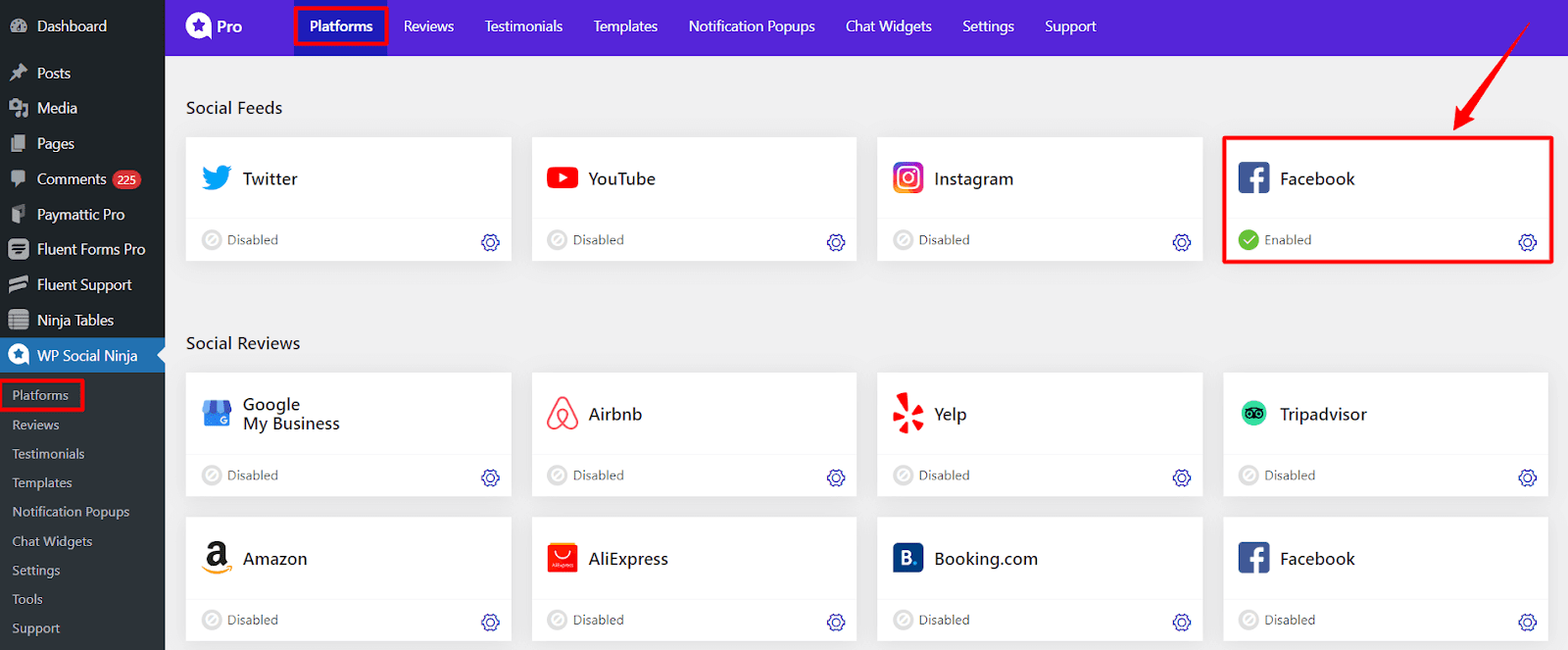Viewport: 1568px width, 650px height.
Task: Open the Settings top tab
Action: tap(988, 26)
